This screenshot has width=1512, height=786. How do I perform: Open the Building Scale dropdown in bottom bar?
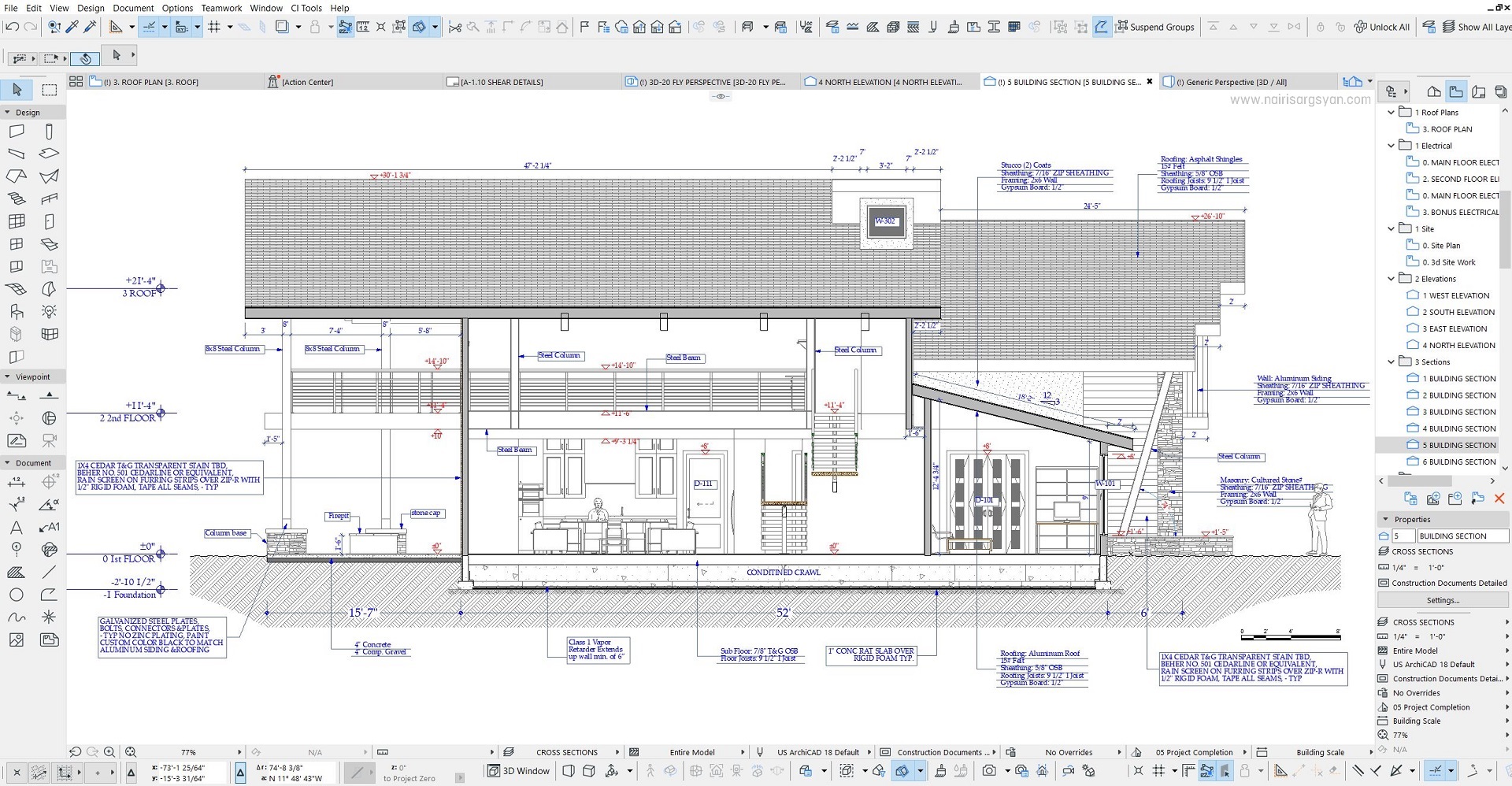1314,752
